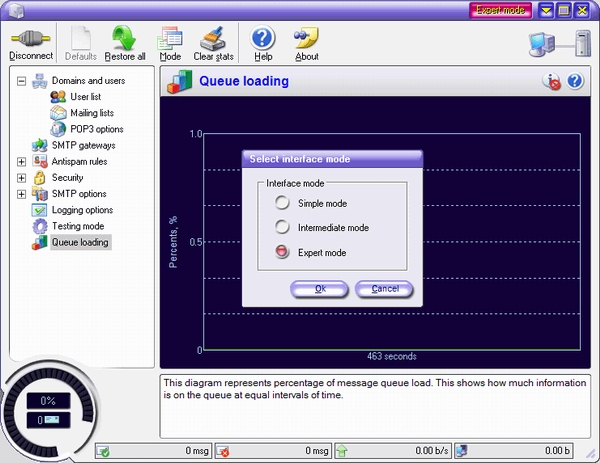Click the Restore all toolbar icon

click(125, 40)
